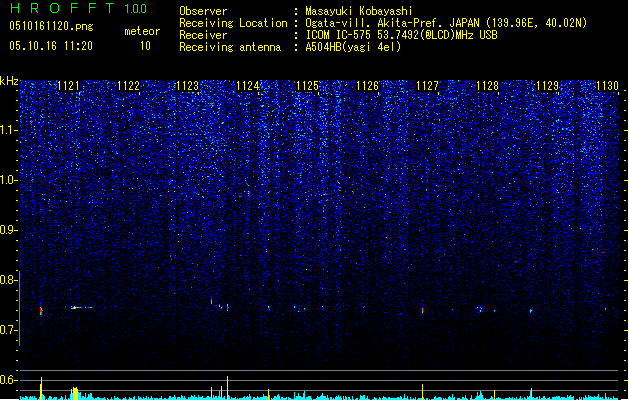Image resolution: width=629 pixels, height=400 pixels.
Task: Click the 1.1 kHz axis label
Action: coord(8,130)
